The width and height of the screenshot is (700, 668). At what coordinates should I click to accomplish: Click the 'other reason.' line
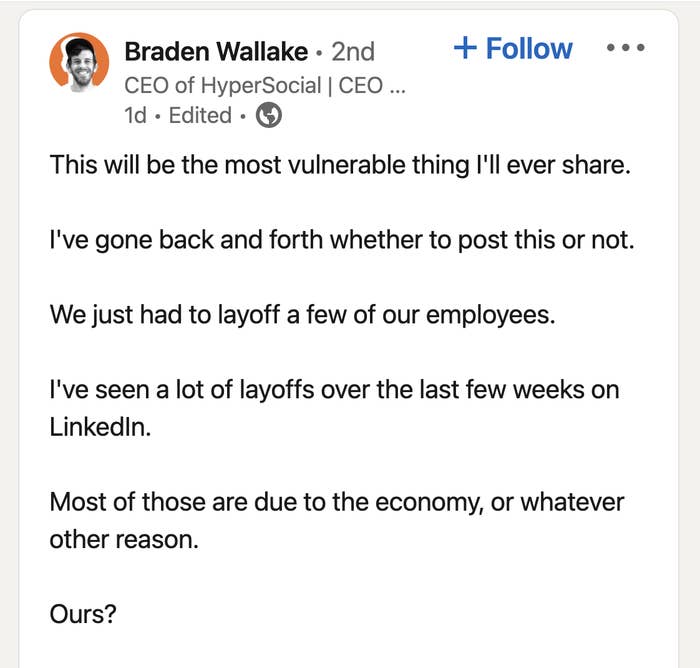click(x=124, y=539)
